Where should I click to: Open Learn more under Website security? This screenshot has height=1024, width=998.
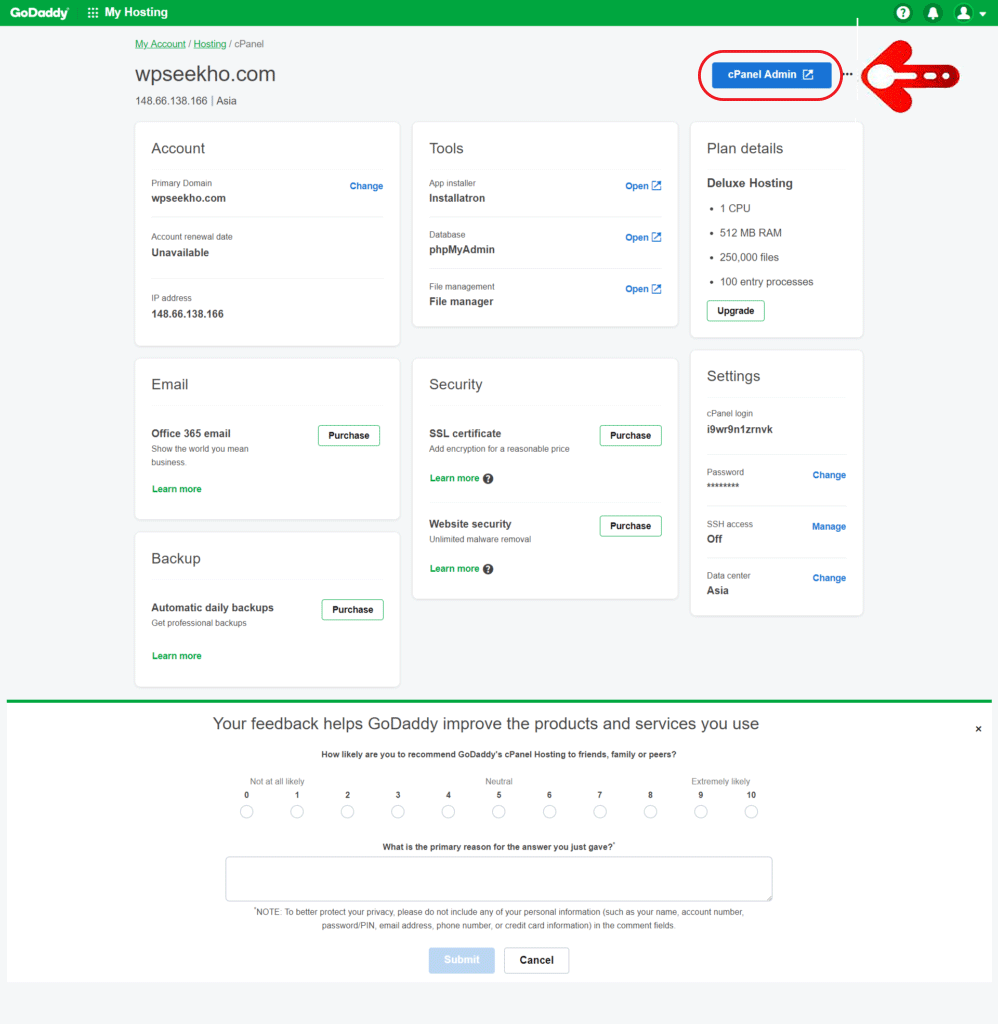click(x=455, y=569)
